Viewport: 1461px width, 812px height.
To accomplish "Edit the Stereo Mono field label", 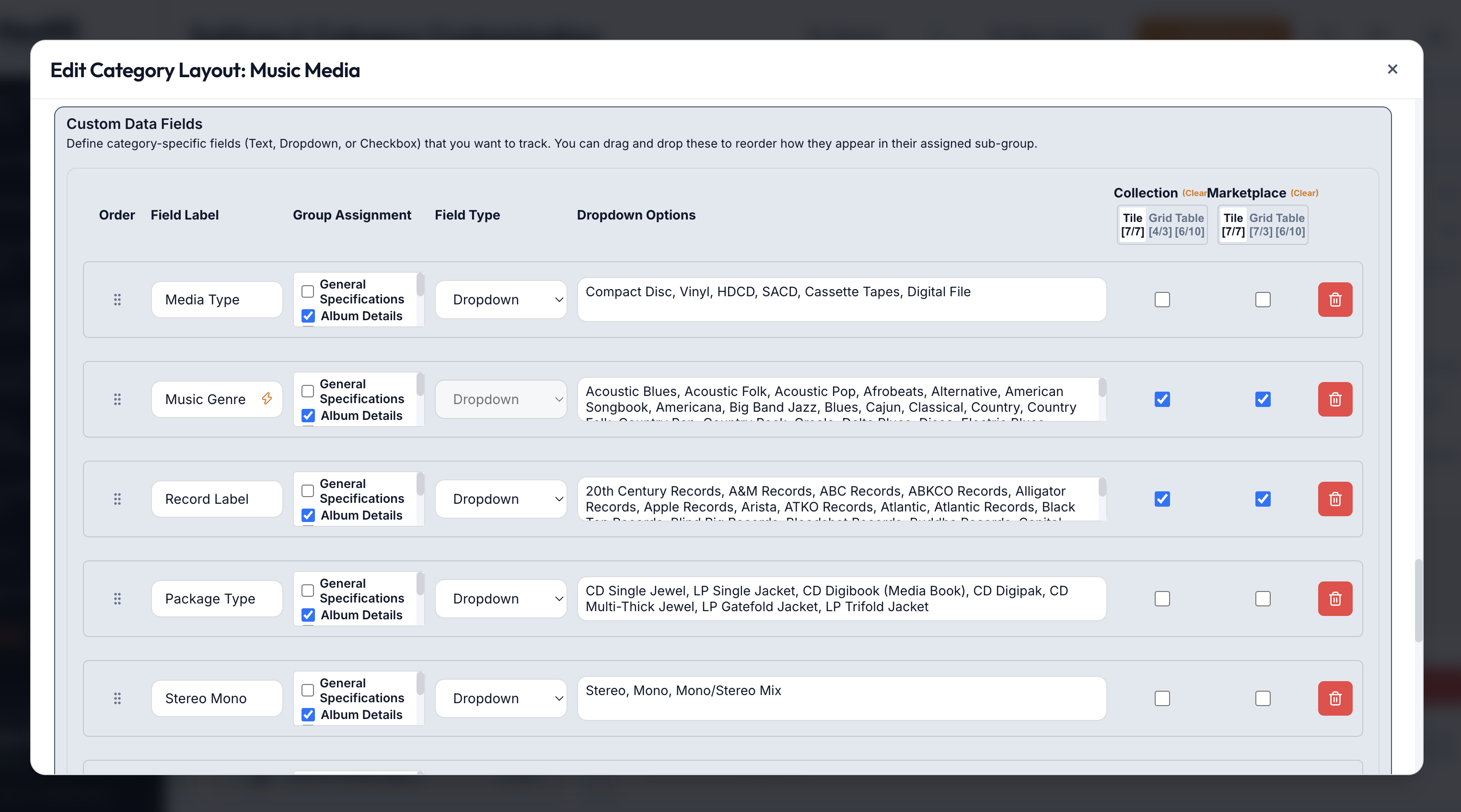I will [217, 698].
